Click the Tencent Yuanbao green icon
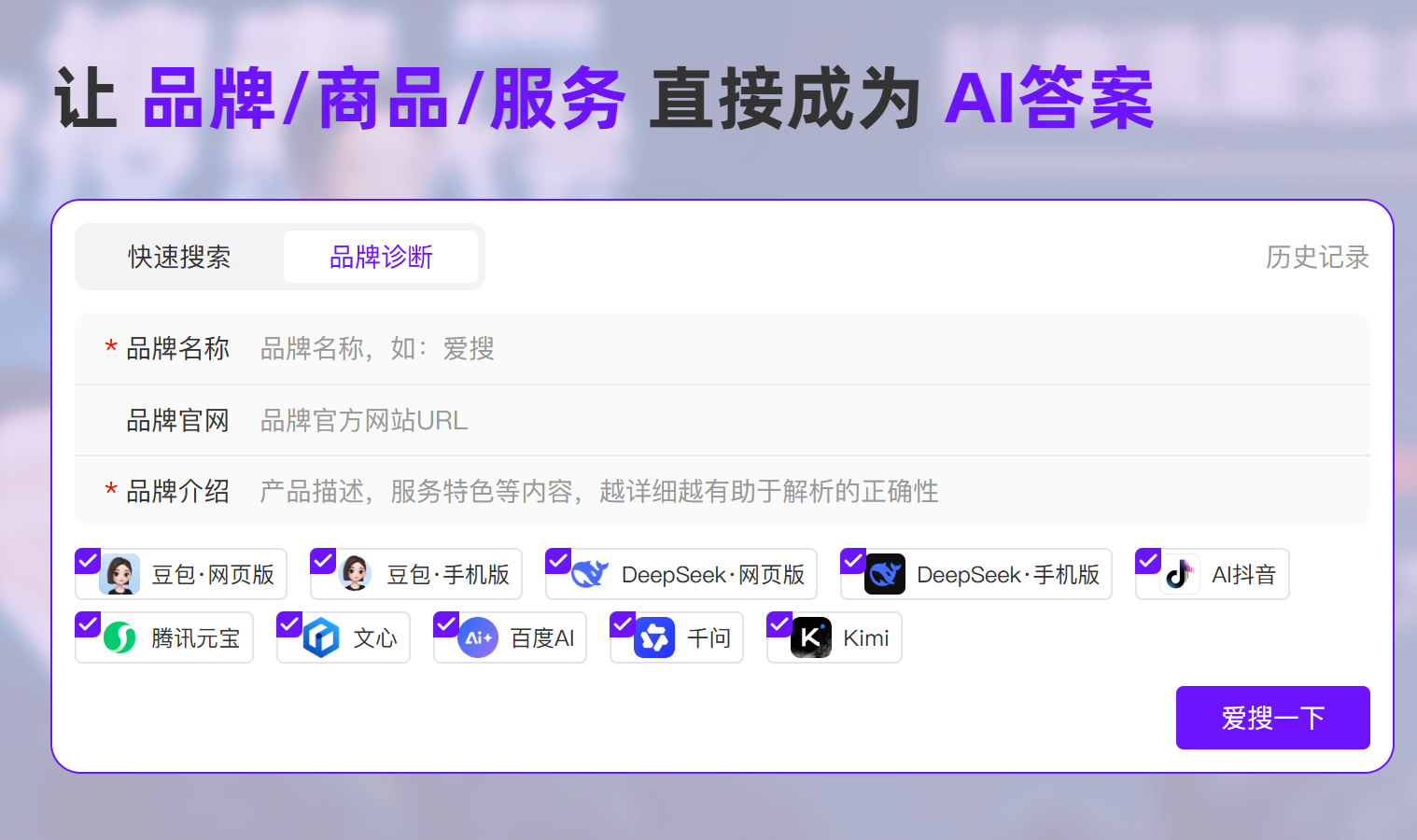Viewport: 1417px width, 840px height. pyautogui.click(x=119, y=638)
